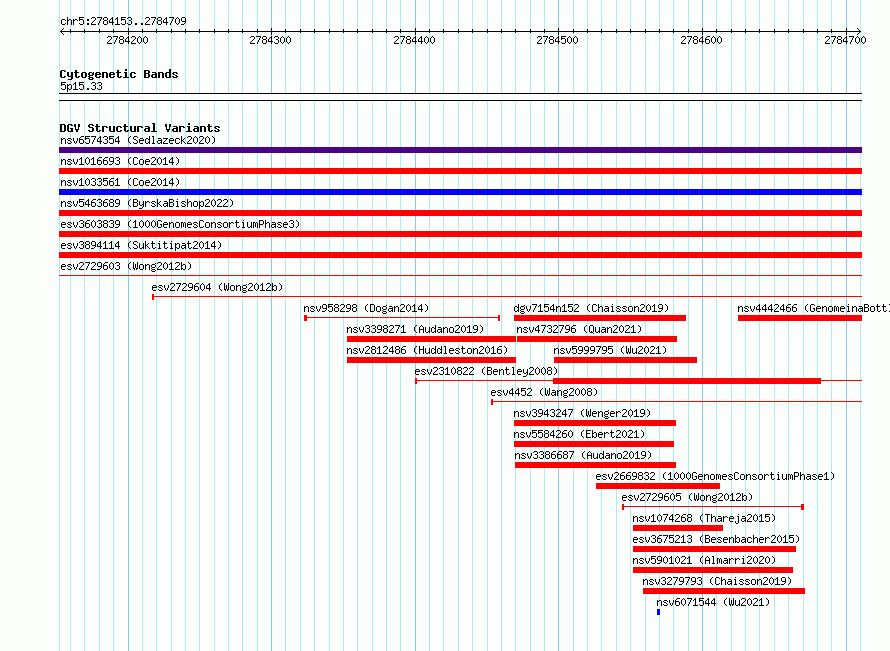Click the 2784200 ruler tick label
This screenshot has height=651, width=890.
[x=127, y=40]
